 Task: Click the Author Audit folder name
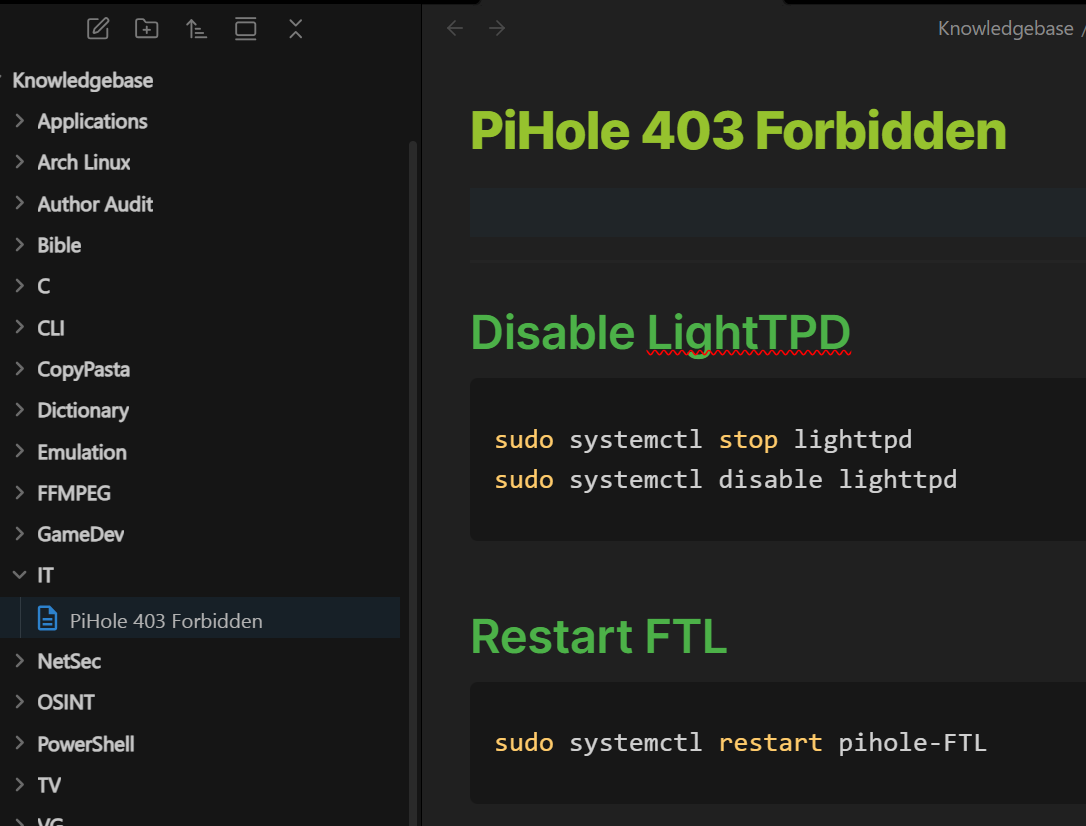point(95,204)
